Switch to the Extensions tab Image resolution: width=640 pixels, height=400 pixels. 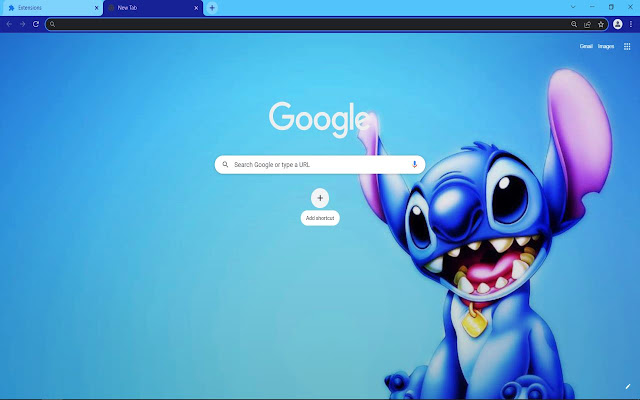(x=51, y=8)
